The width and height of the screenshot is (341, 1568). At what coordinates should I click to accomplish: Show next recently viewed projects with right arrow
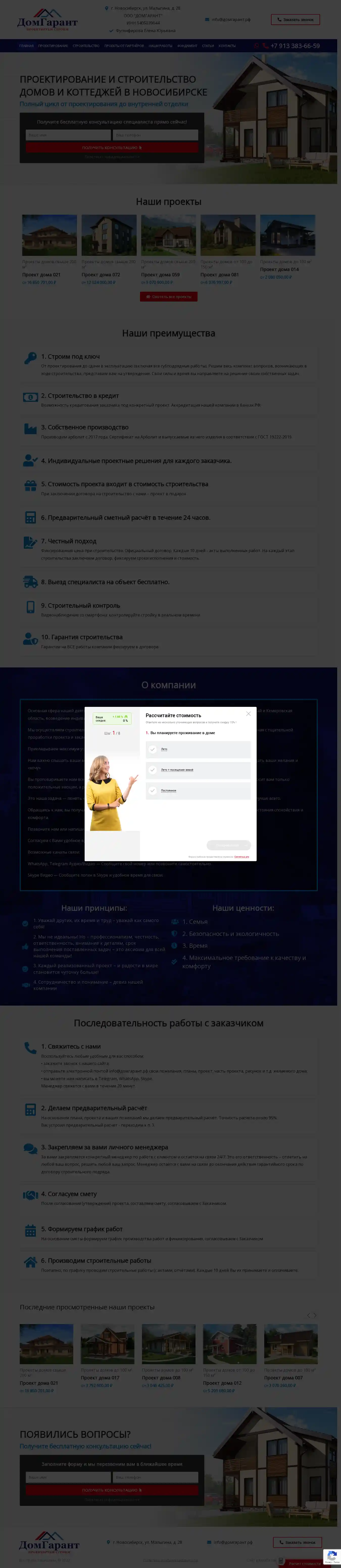[315, 1315]
